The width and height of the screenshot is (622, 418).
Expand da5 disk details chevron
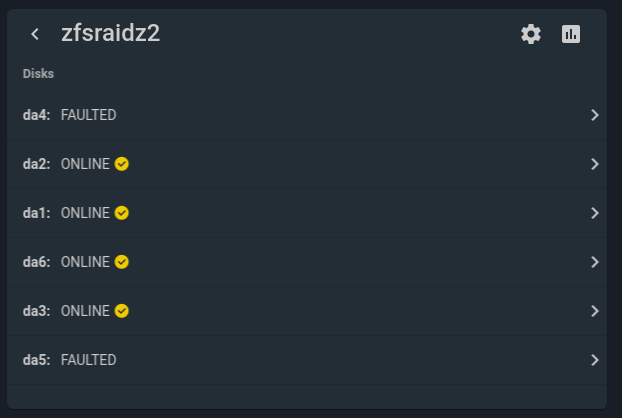click(594, 360)
